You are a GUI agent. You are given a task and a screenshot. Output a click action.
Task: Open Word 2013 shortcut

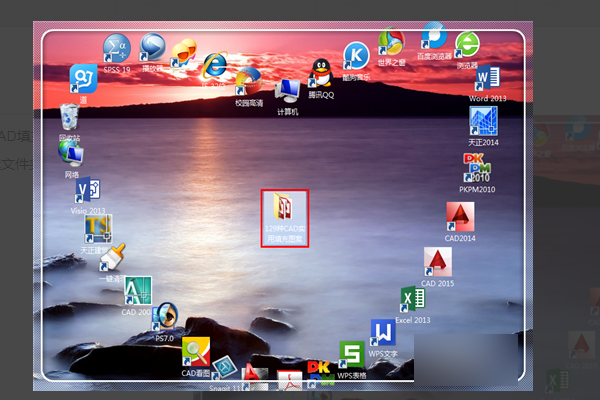(487, 79)
